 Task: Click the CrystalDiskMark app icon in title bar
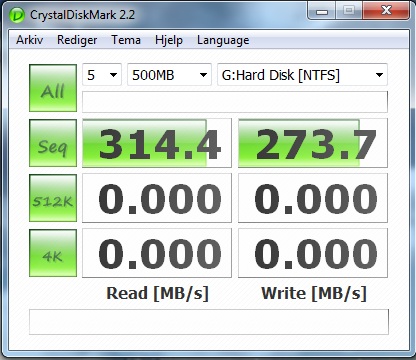point(17,15)
